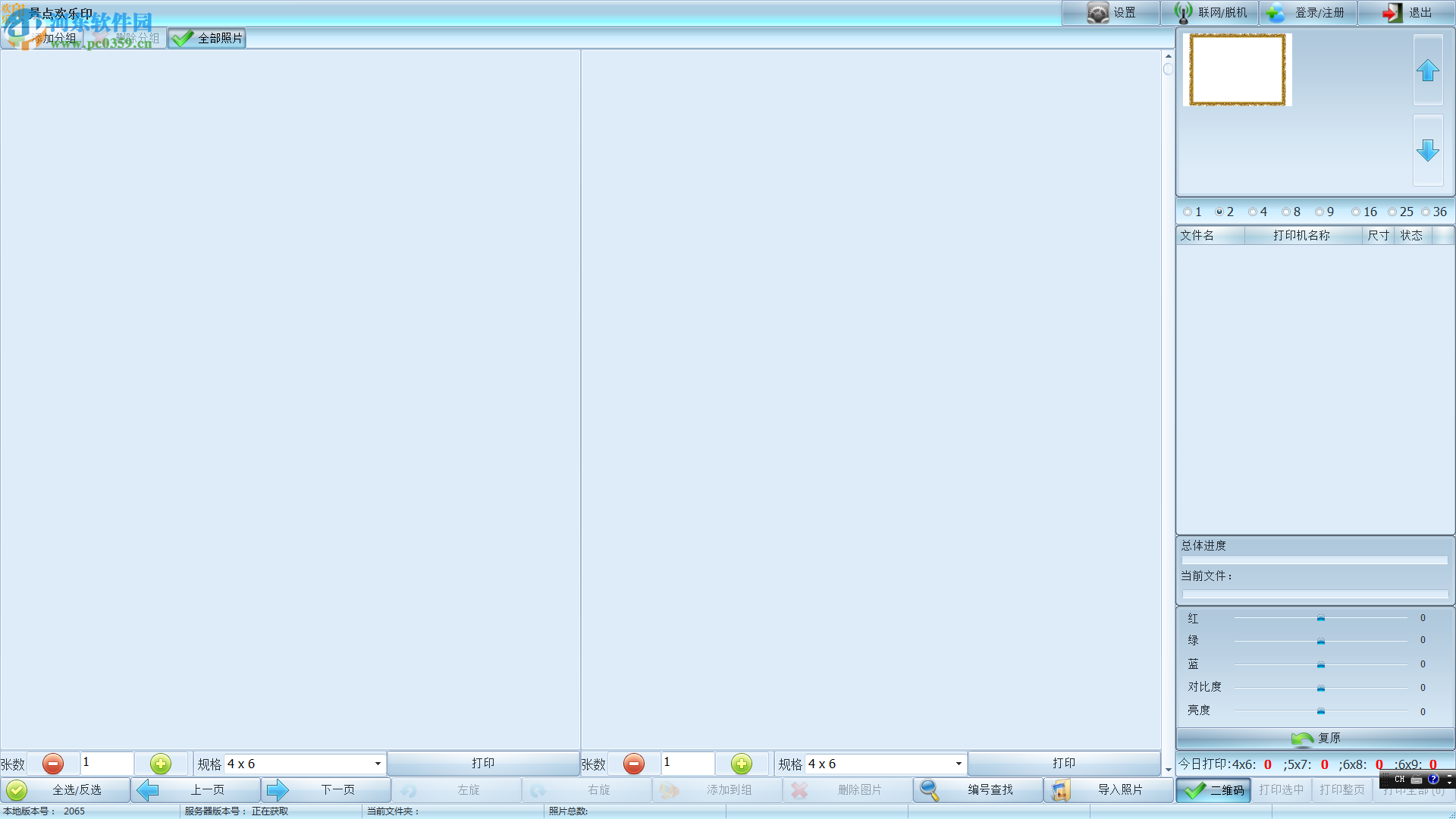Click the left panel Print button

[483, 763]
